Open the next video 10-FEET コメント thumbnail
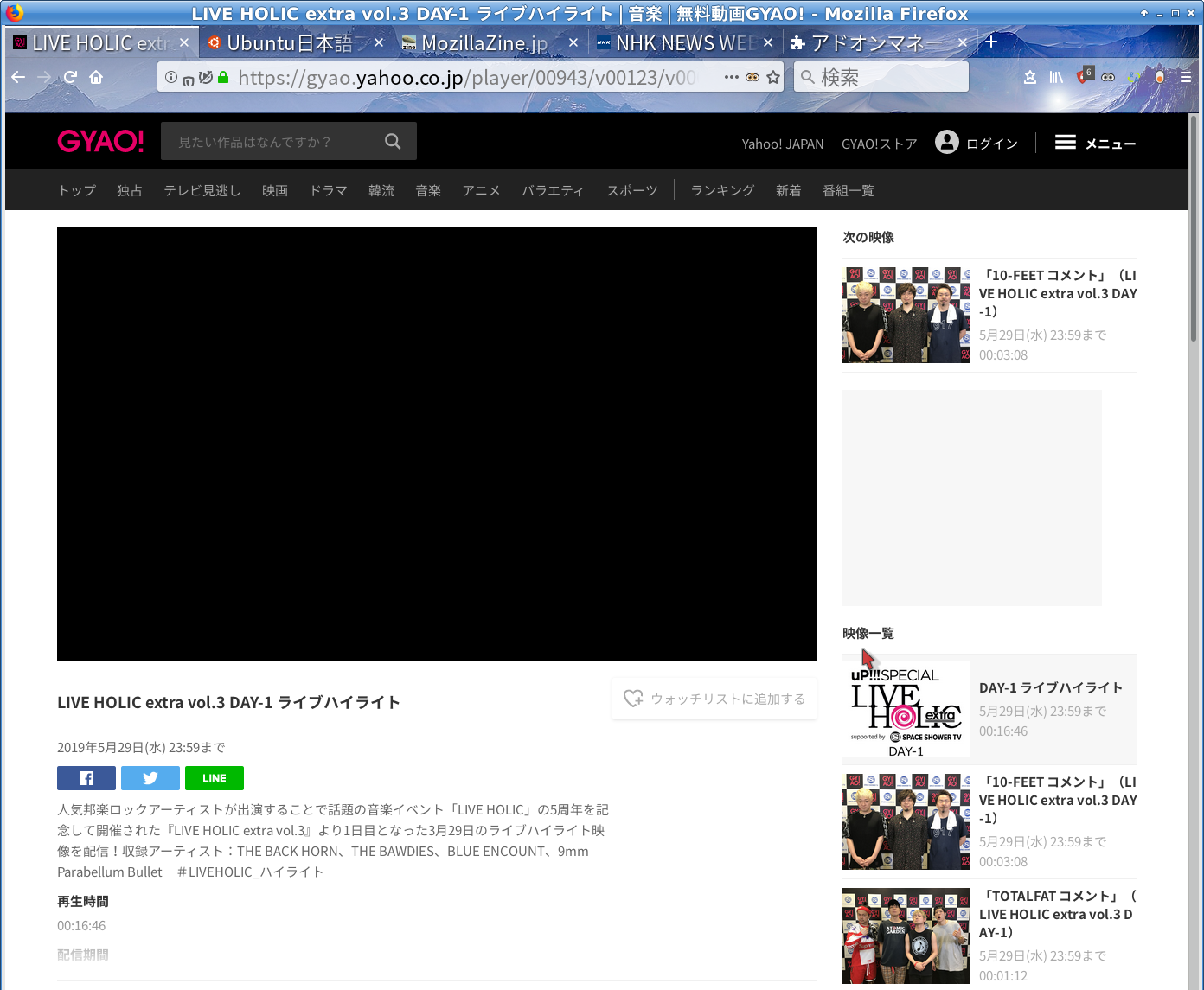Image resolution: width=1204 pixels, height=990 pixels. coord(906,315)
